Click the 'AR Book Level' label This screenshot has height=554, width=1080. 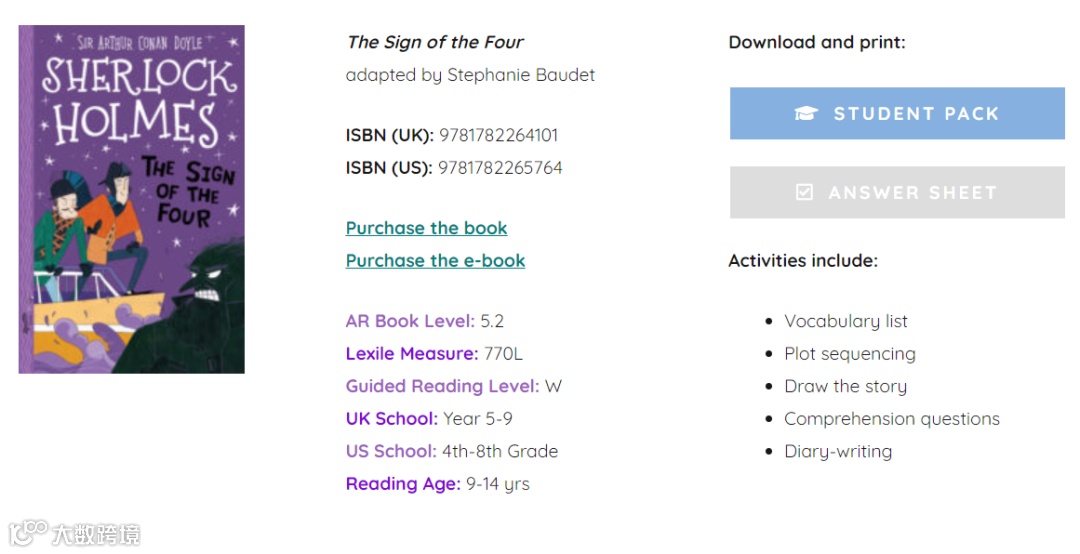point(410,321)
